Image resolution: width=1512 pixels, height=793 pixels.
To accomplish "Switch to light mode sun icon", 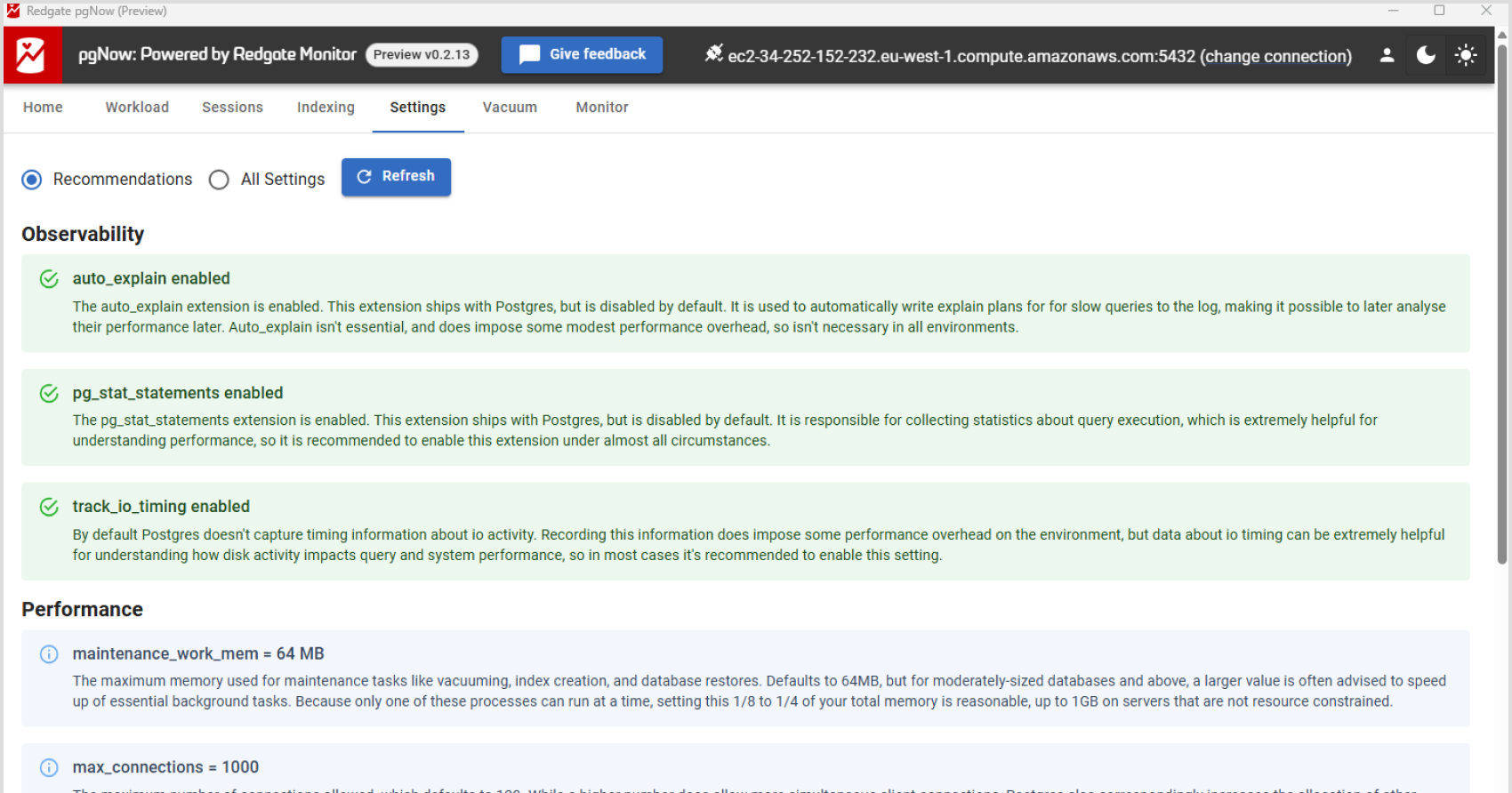I will tap(1466, 55).
